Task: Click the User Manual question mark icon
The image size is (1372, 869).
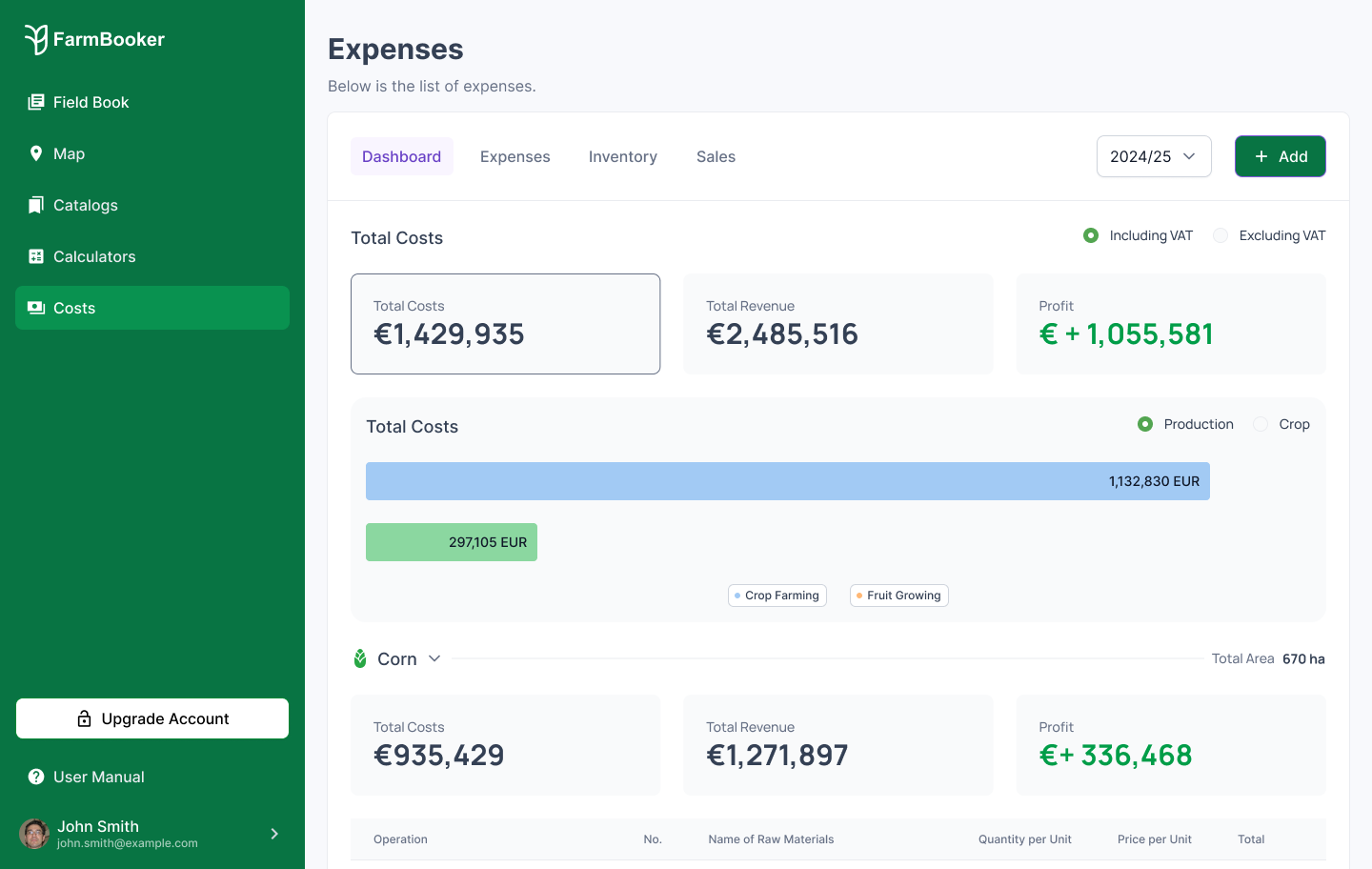Action: (x=36, y=777)
